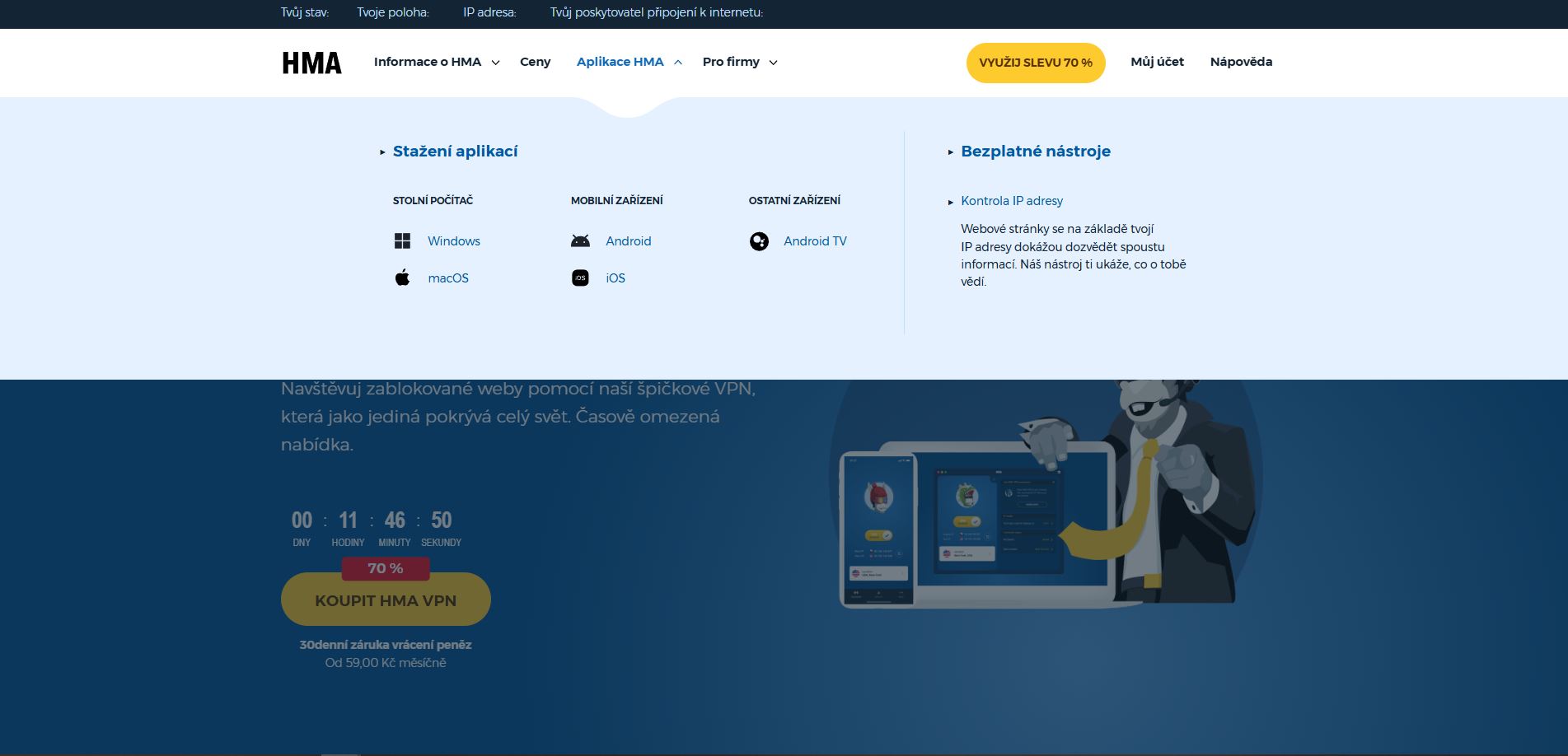Select the Windows download link

pyautogui.click(x=454, y=241)
